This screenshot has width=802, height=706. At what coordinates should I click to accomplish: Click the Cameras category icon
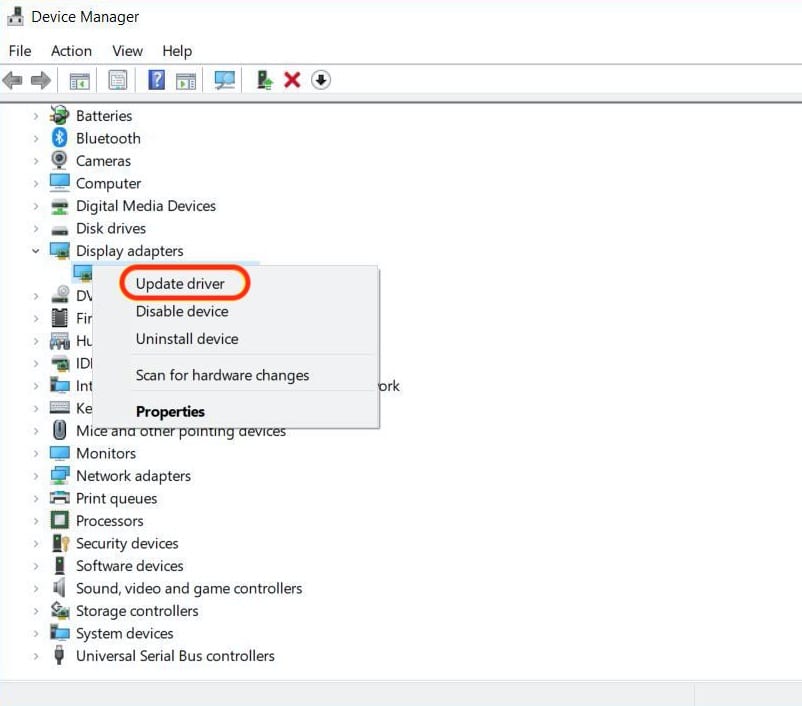click(60, 161)
